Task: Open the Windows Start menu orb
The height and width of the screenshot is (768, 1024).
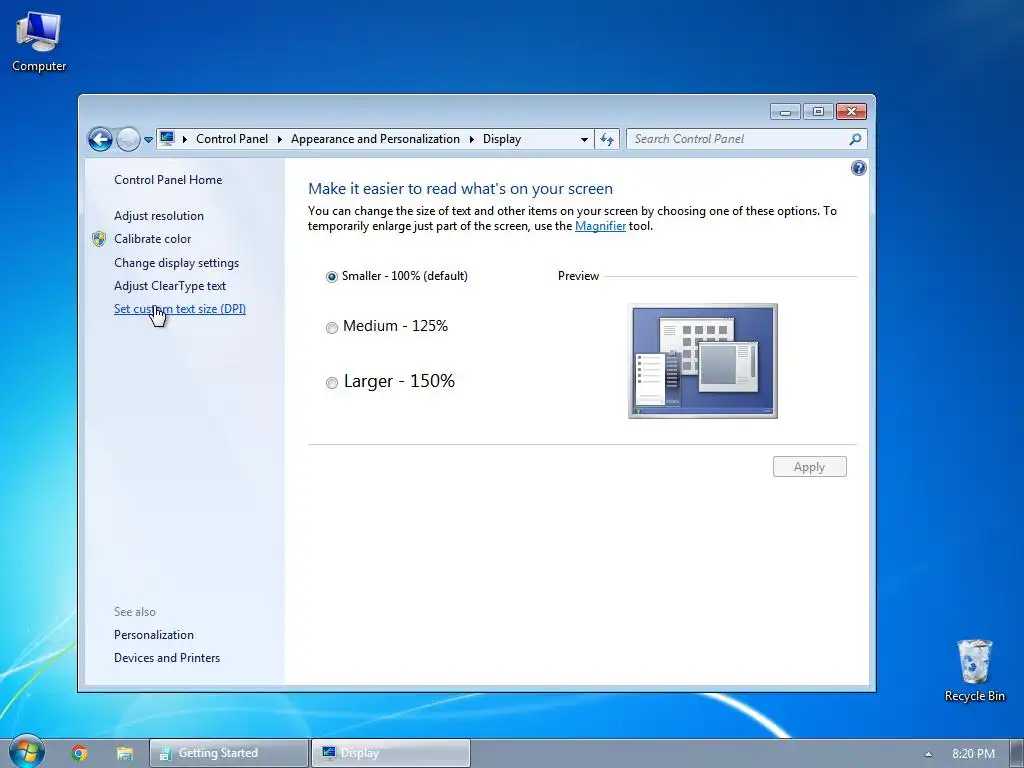Action: [27, 752]
